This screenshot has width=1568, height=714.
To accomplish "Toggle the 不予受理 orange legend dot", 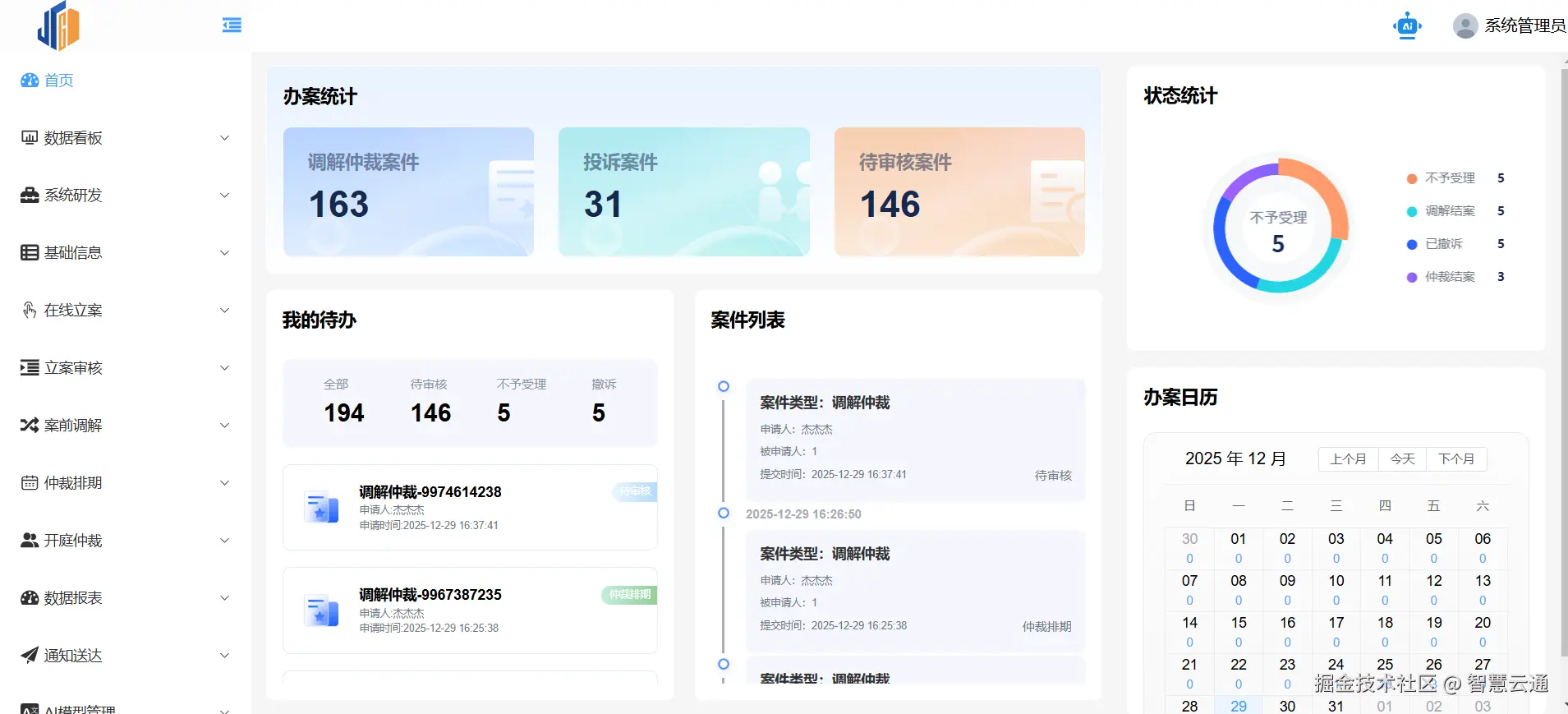I will click(x=1412, y=178).
